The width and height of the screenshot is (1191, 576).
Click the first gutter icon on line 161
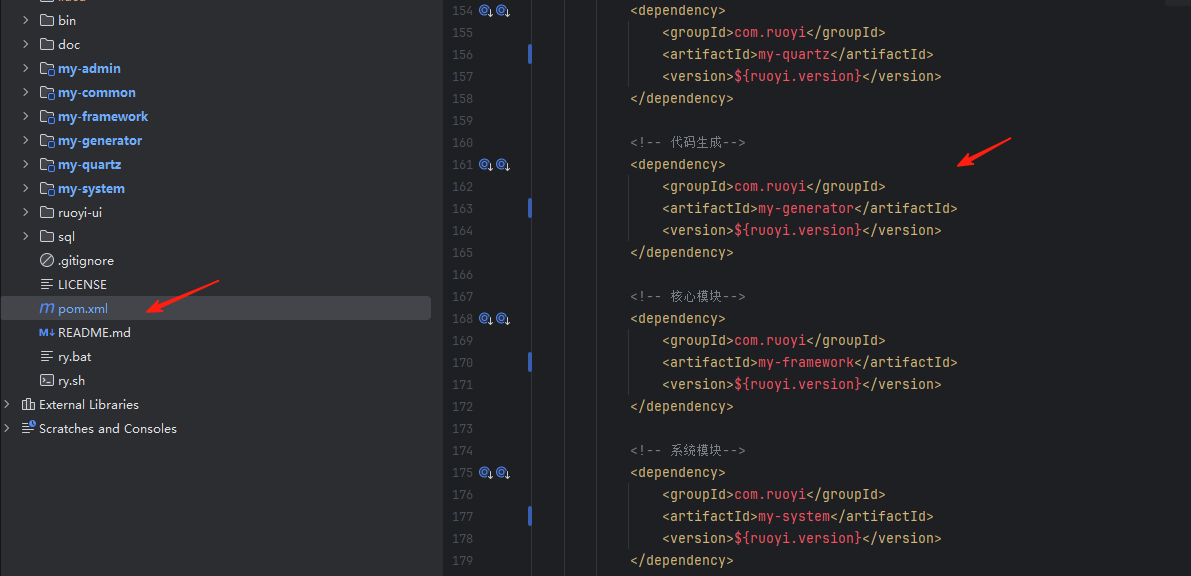point(485,165)
